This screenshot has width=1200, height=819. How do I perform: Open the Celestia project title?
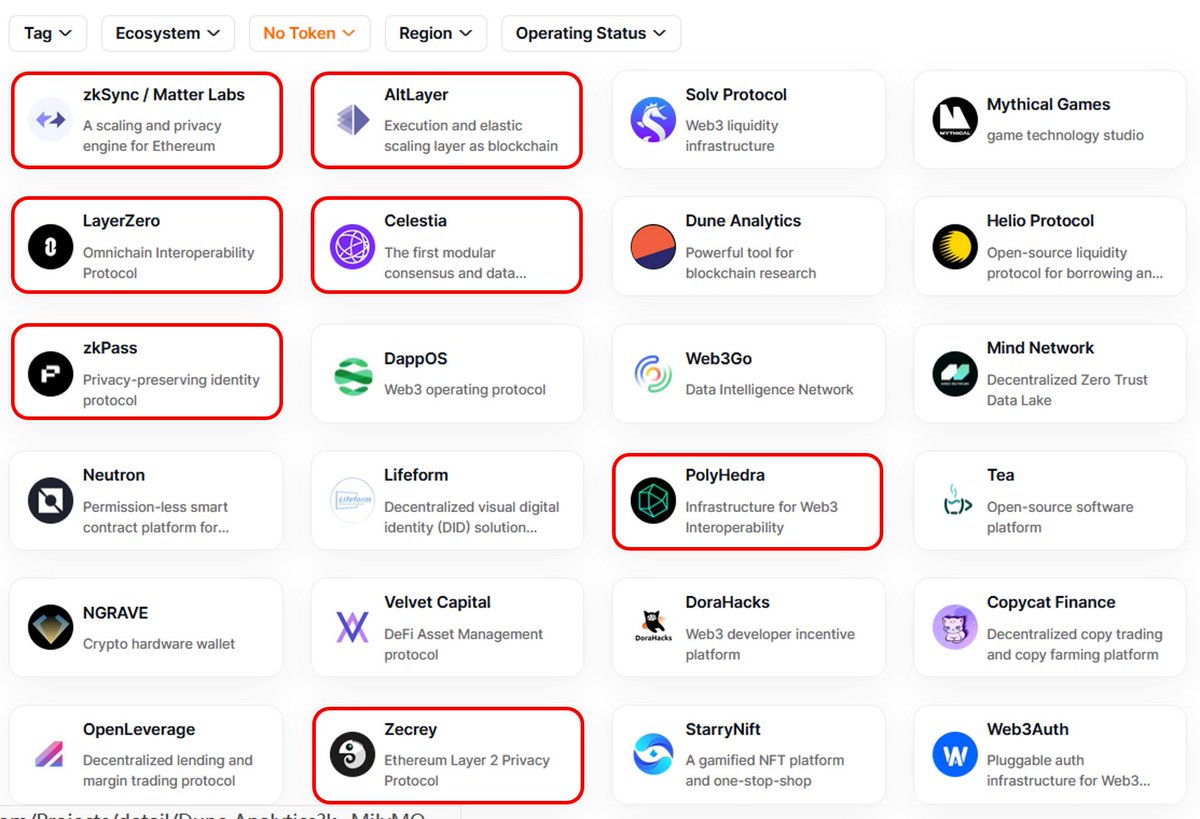(x=415, y=221)
